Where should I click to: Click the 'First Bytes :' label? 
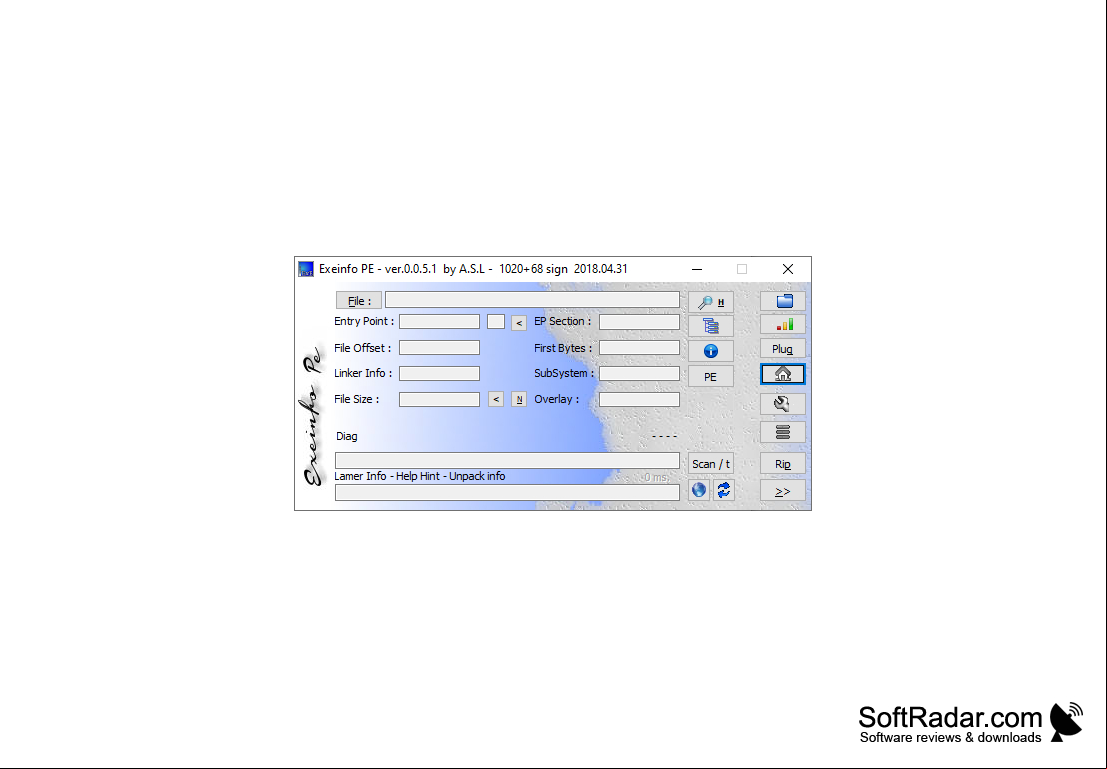coord(563,348)
